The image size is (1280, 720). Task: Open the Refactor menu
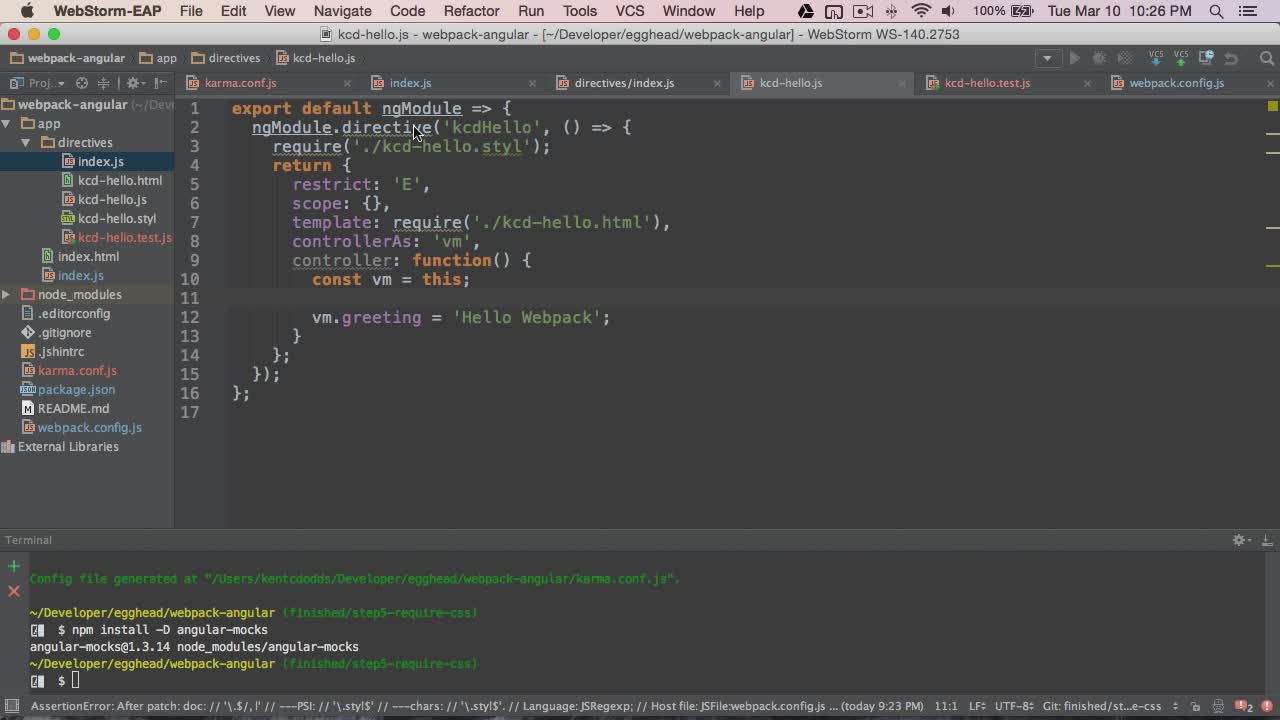pyautogui.click(x=471, y=11)
